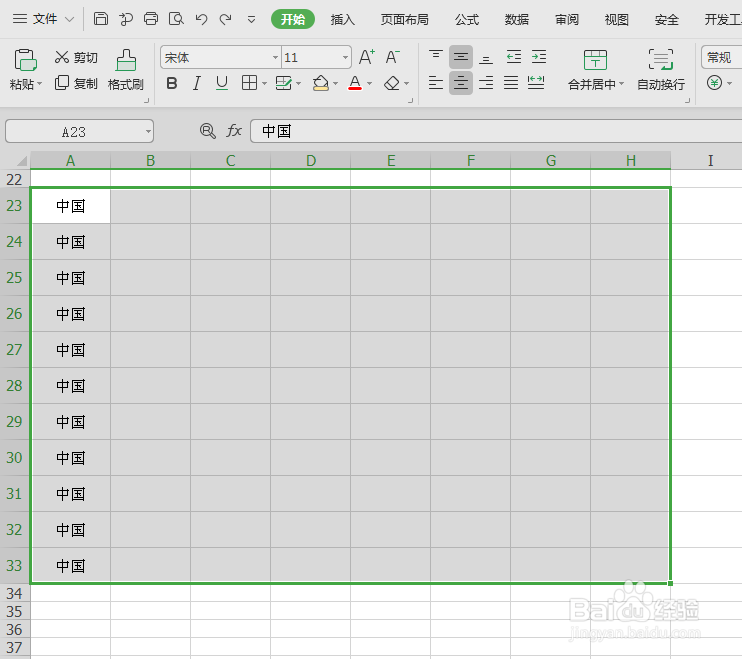Align text to vertical middle
The width and height of the screenshot is (742, 659).
tap(461, 57)
